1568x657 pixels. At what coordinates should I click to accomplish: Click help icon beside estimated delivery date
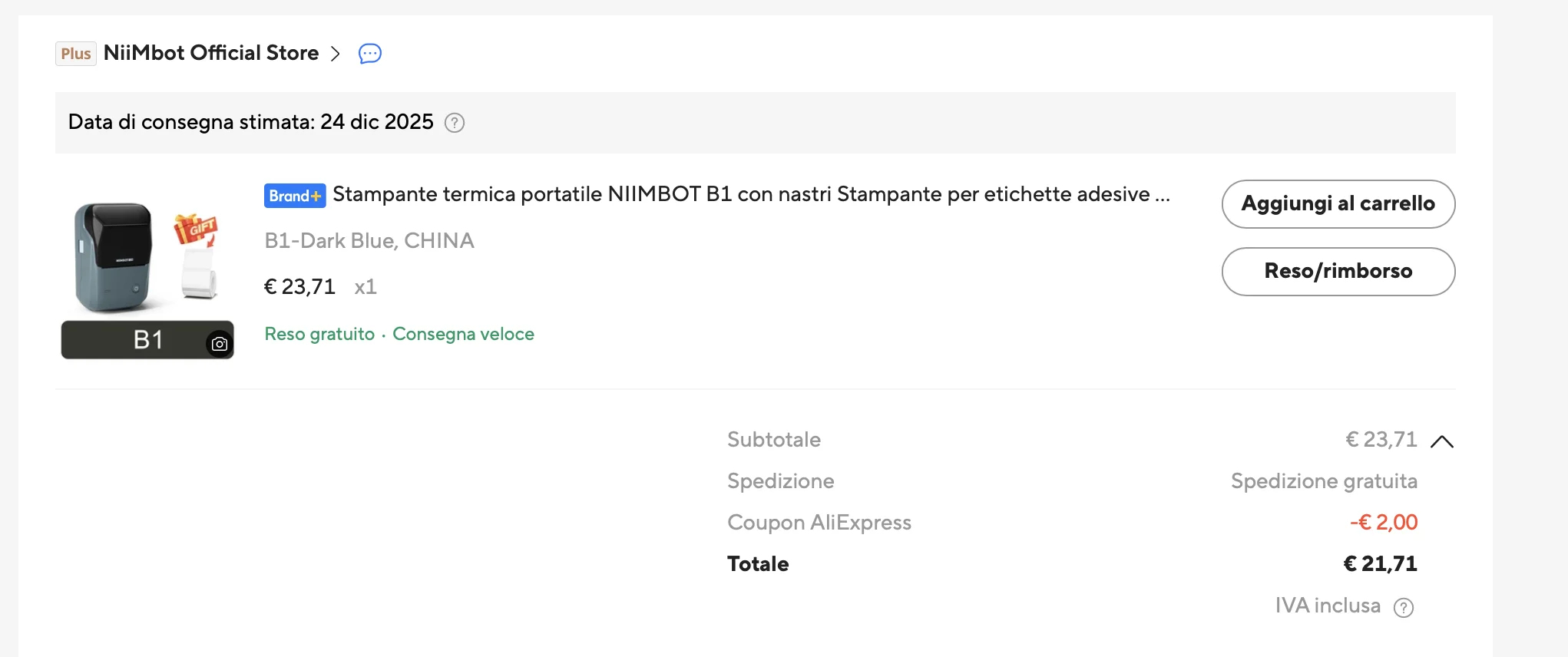click(455, 123)
